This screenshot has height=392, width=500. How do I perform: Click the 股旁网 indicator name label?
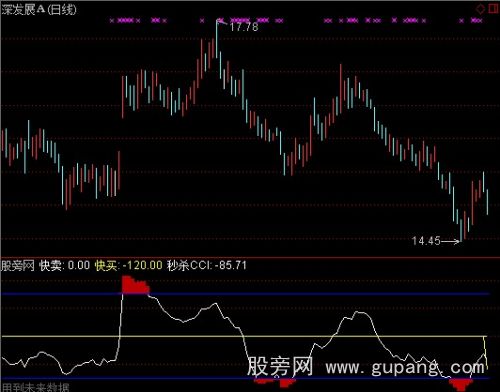[18, 266]
